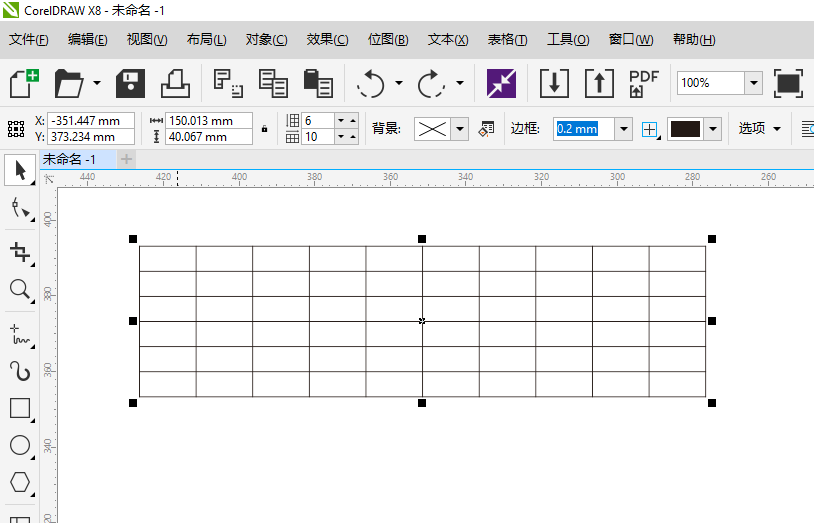Cut selection with the Cut icon
Image resolution: width=814 pixels, height=523 pixels.
click(228, 83)
